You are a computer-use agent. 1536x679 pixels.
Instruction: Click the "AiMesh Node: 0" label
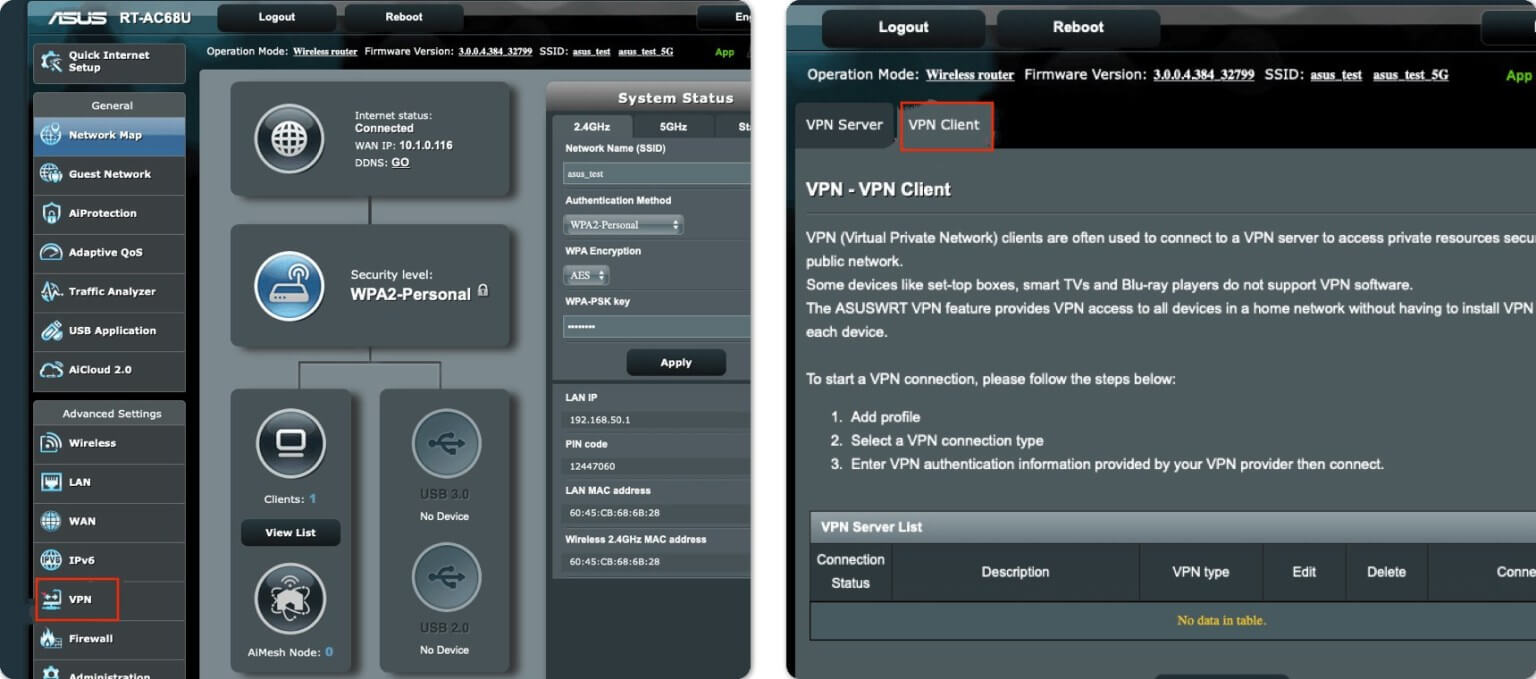290,652
